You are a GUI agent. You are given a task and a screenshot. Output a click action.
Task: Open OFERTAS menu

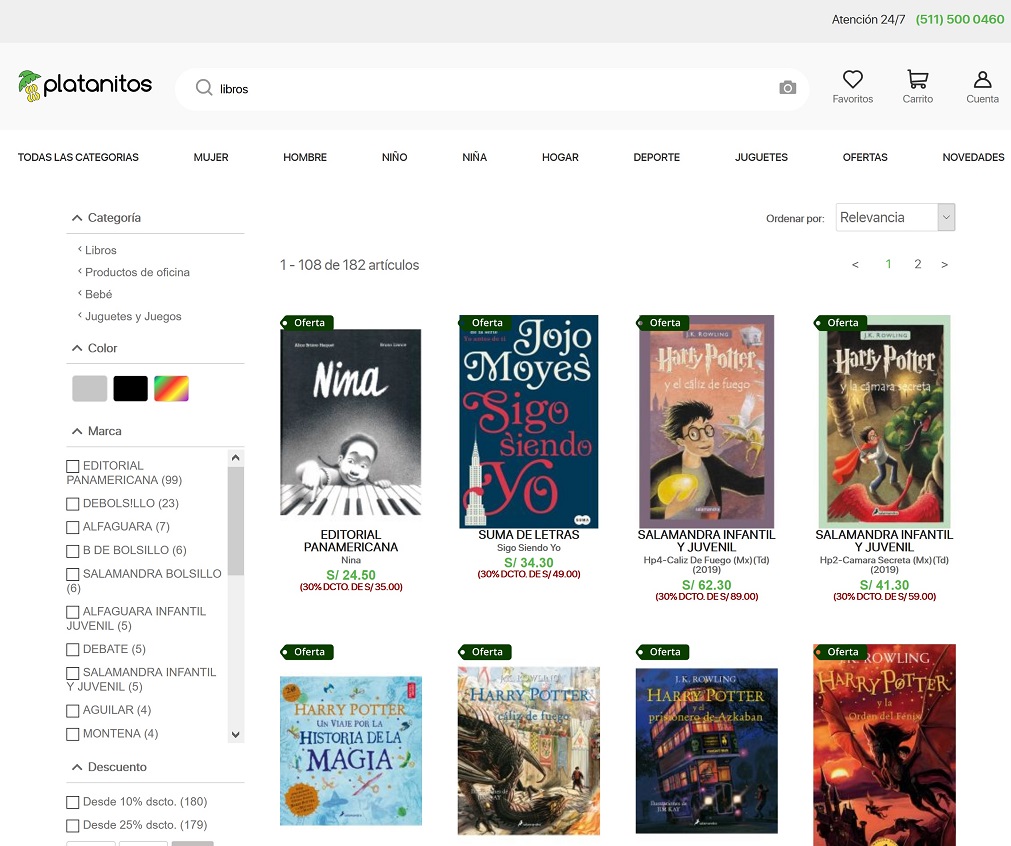tap(865, 157)
